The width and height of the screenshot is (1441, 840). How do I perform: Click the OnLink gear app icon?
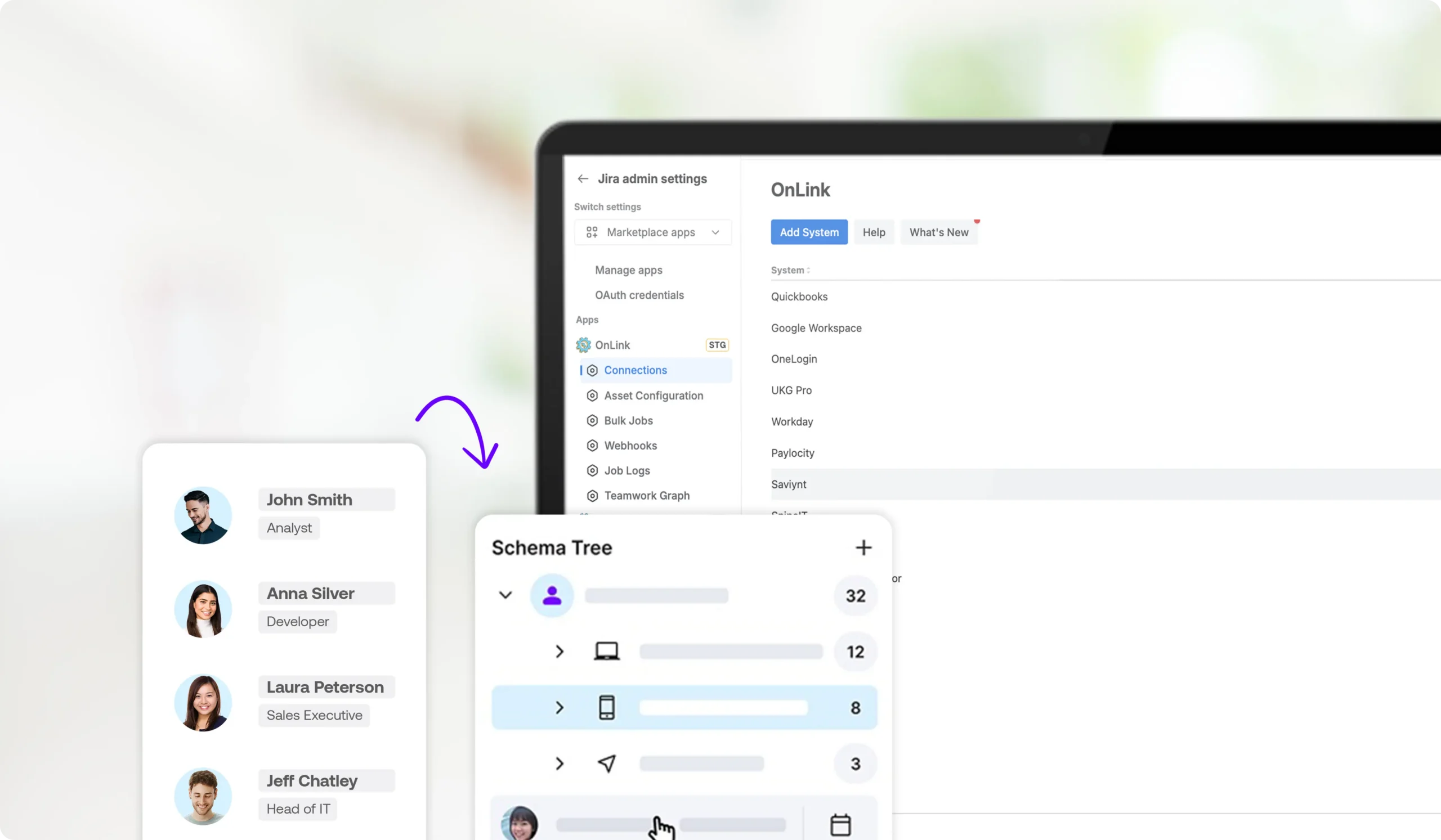pos(583,344)
